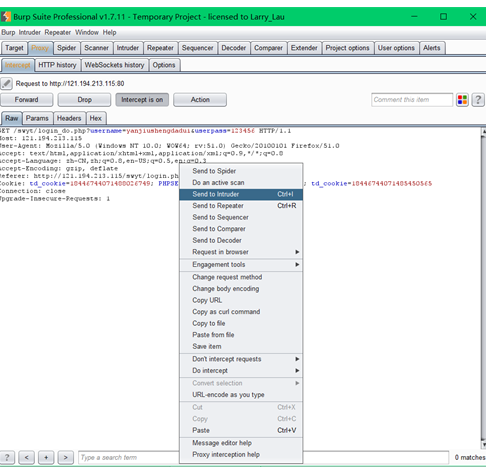Toggle the Intercept is on button
The height and width of the screenshot is (467, 486).
coord(142,100)
